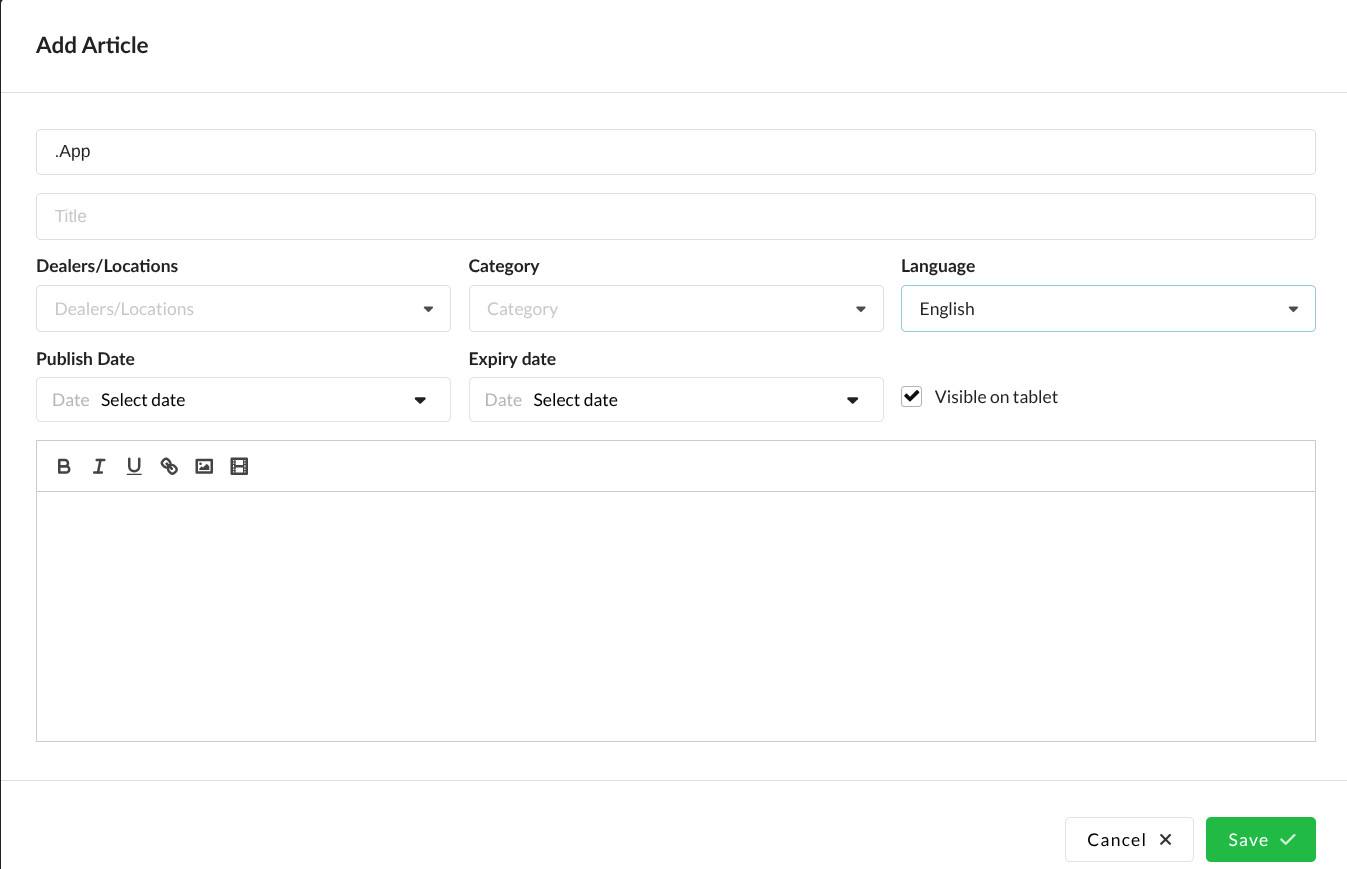Open the Dealers/Locations dropdown
The width and height of the screenshot is (1347, 869).
(243, 309)
